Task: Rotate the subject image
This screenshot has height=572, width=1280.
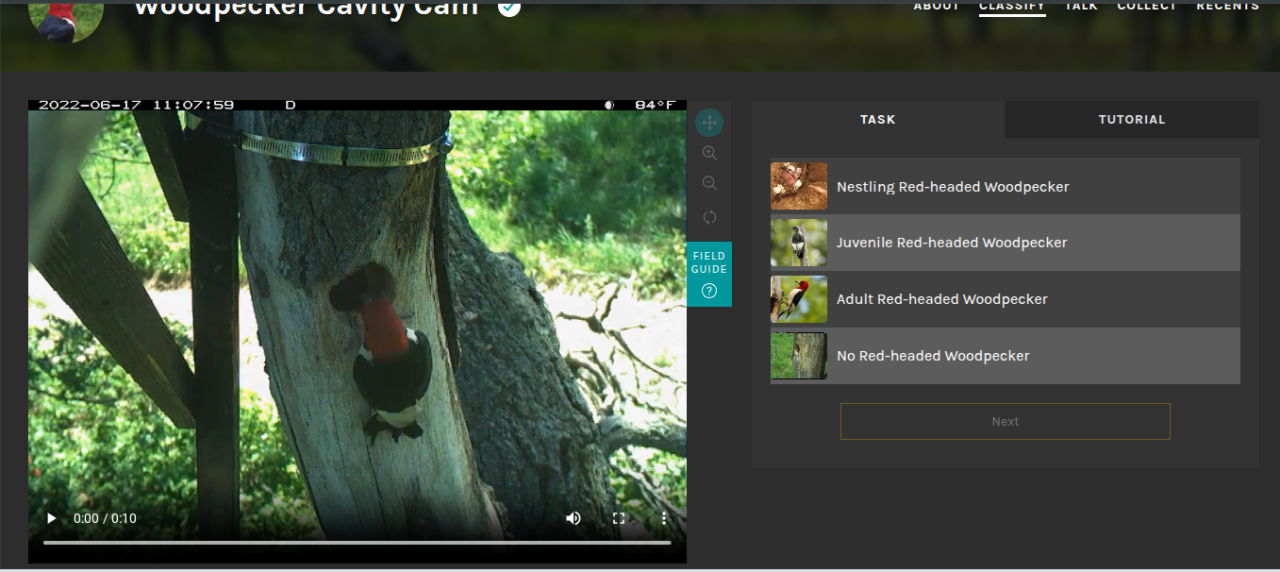Action: click(x=709, y=217)
